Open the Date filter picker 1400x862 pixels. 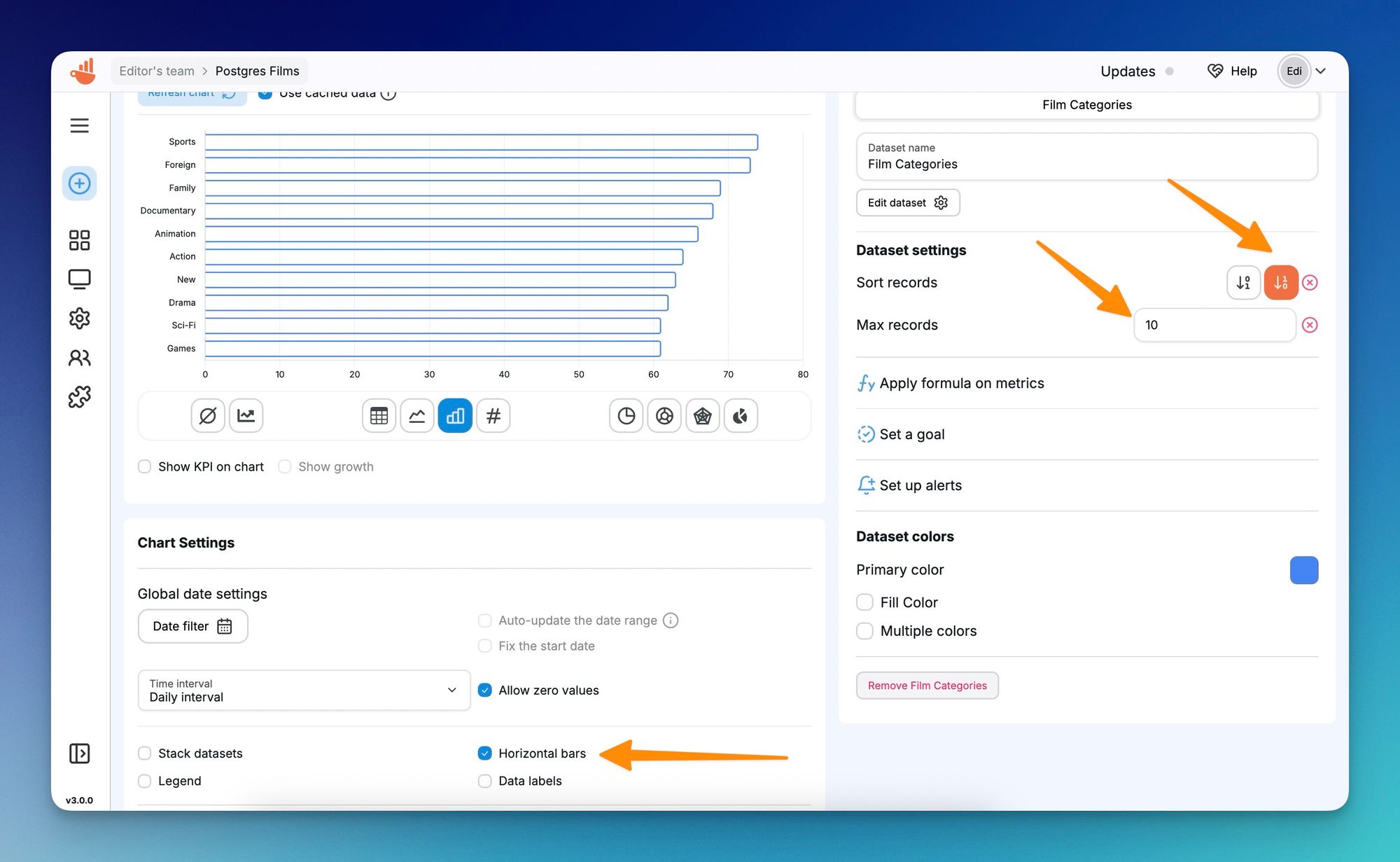[x=192, y=626]
